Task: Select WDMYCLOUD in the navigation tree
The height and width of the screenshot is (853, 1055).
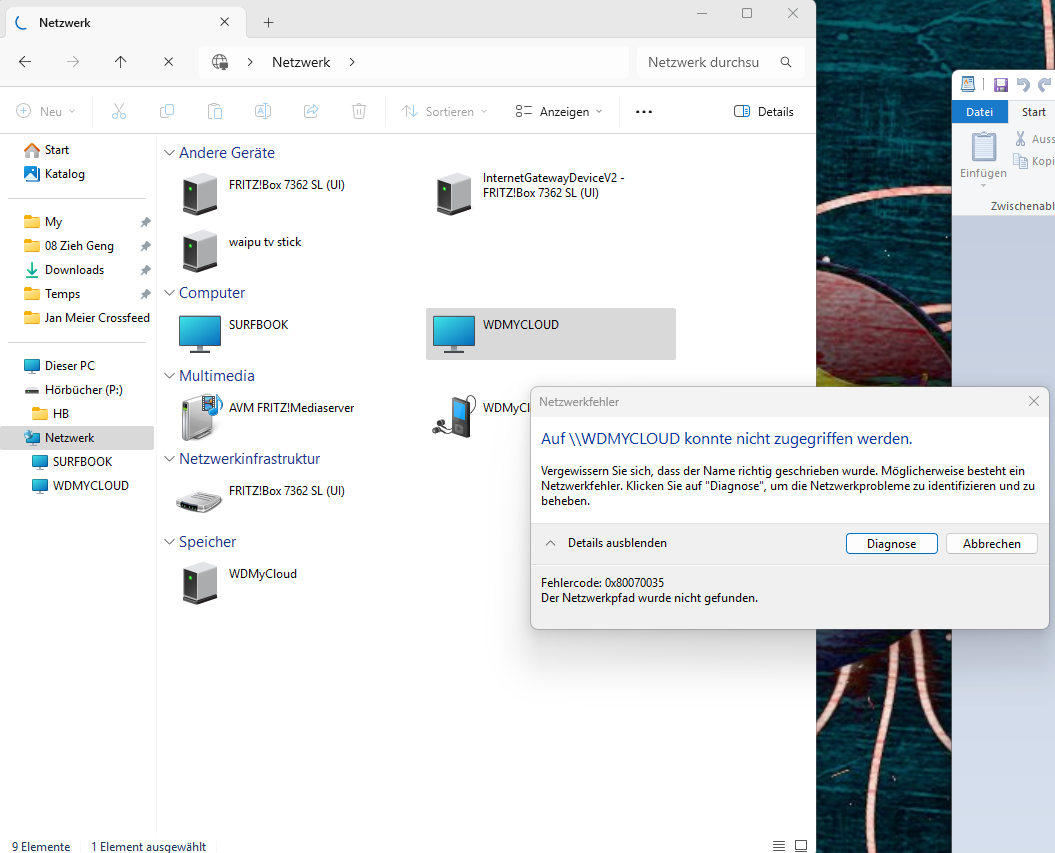Action: [x=81, y=486]
